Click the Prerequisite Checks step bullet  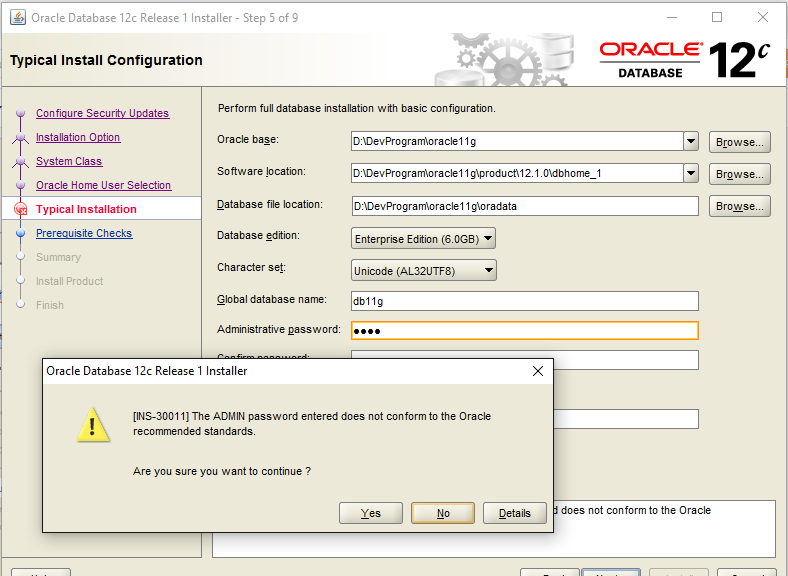tap(21, 233)
